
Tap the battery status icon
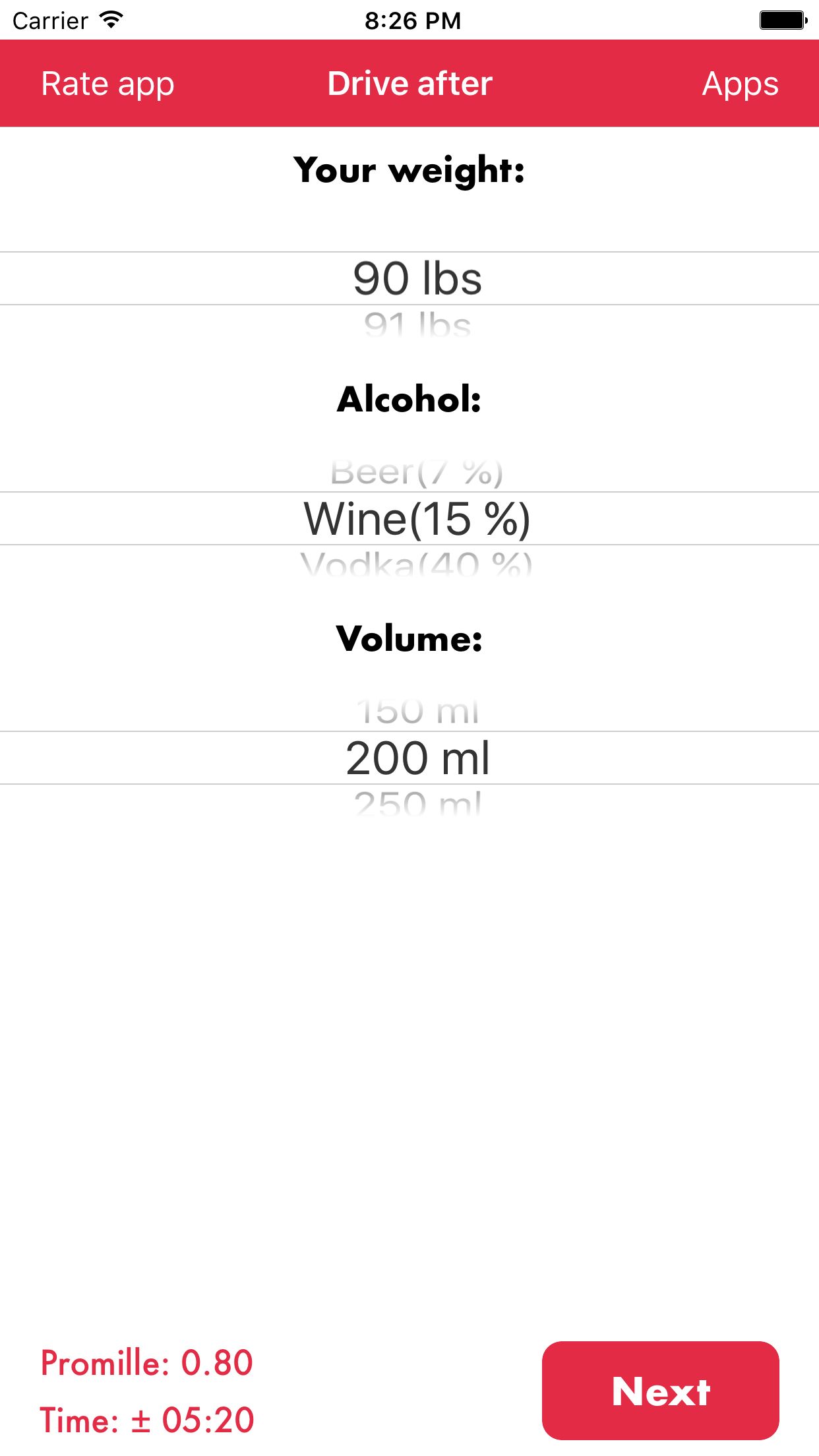coord(783,20)
